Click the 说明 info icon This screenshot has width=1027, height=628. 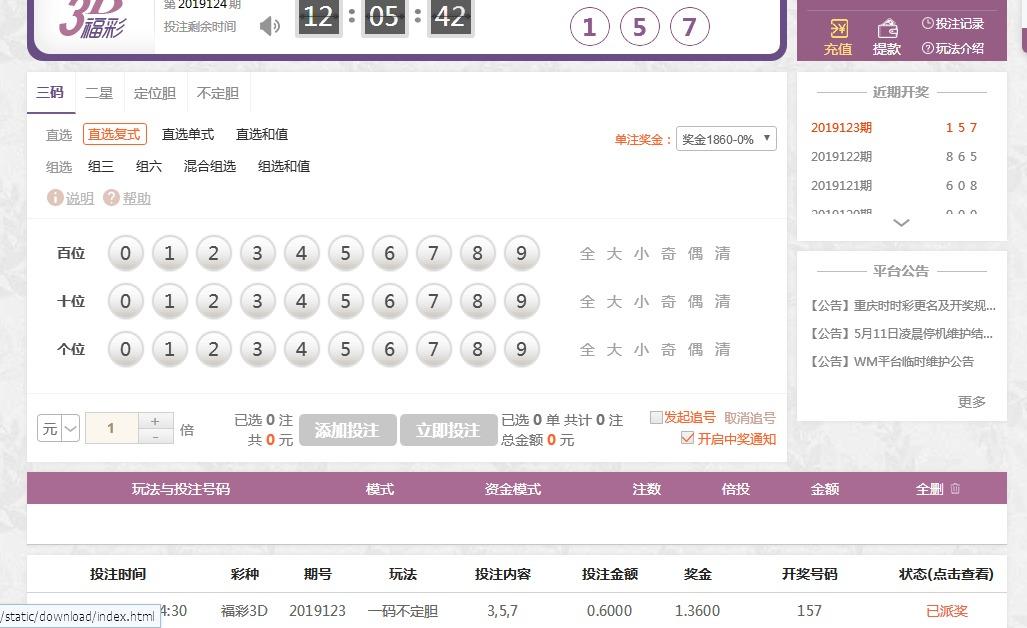point(55,198)
